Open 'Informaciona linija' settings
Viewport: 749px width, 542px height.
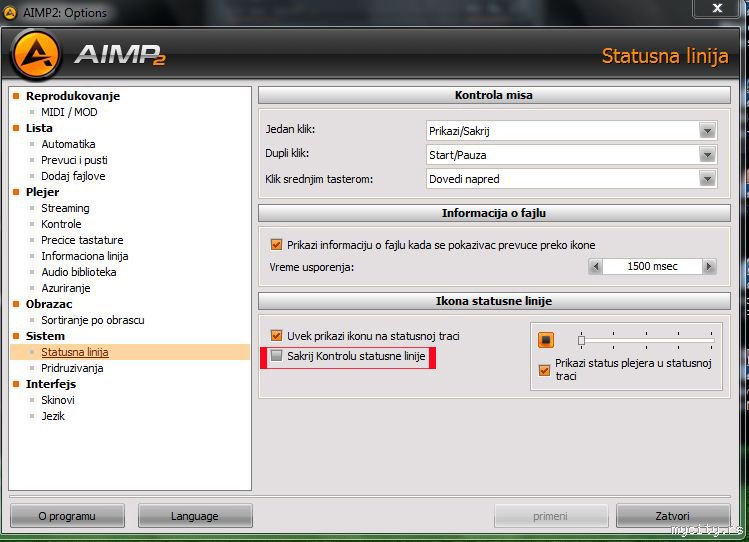[85, 256]
